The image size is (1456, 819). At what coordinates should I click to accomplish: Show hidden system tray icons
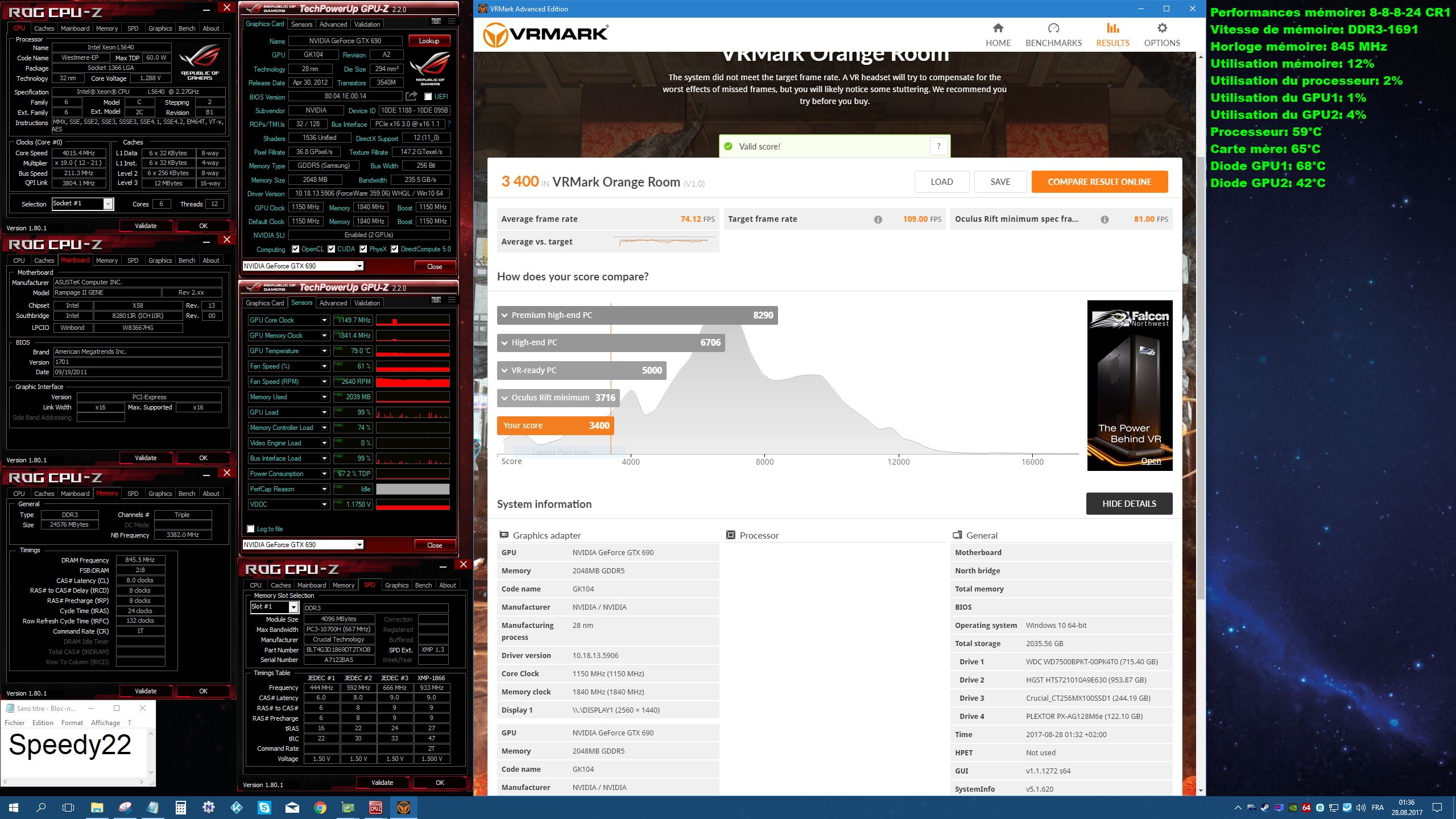(1238, 808)
